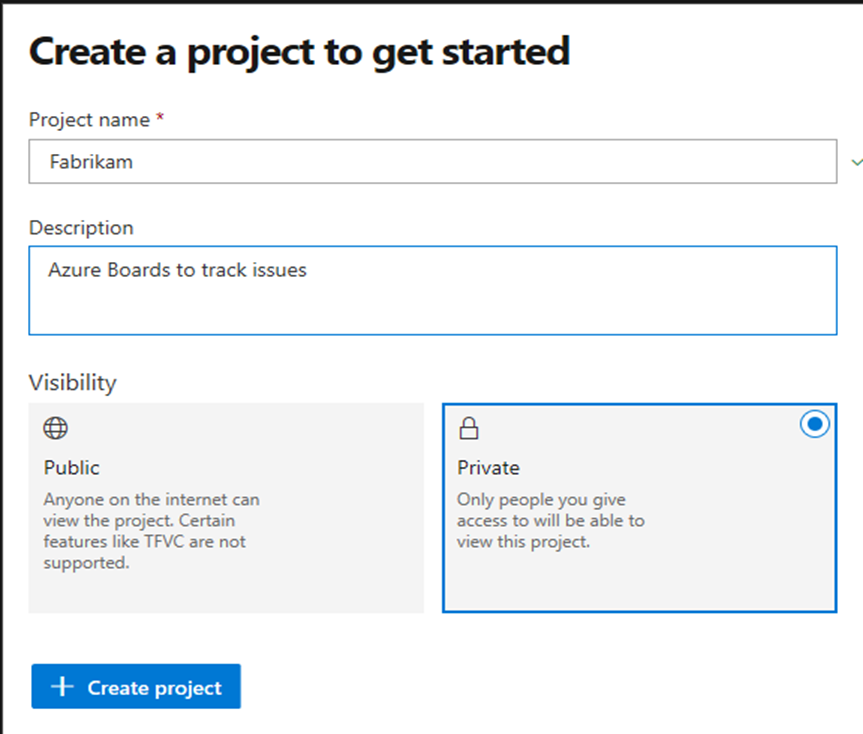The image size is (863, 734).
Task: Select the Private radio button
Action: pos(815,423)
